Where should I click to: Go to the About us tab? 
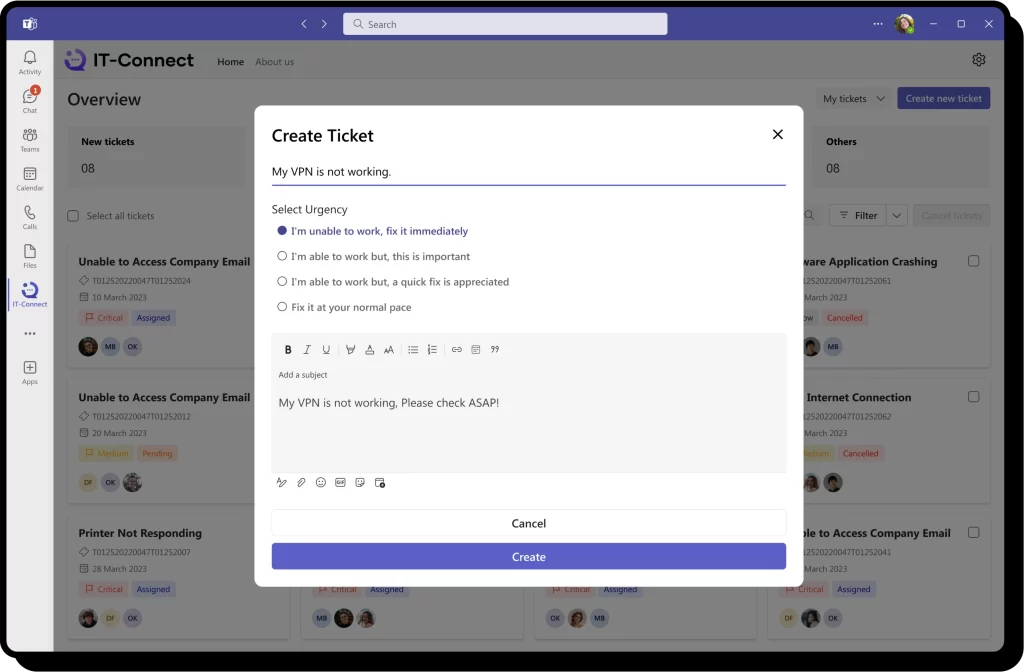274,62
